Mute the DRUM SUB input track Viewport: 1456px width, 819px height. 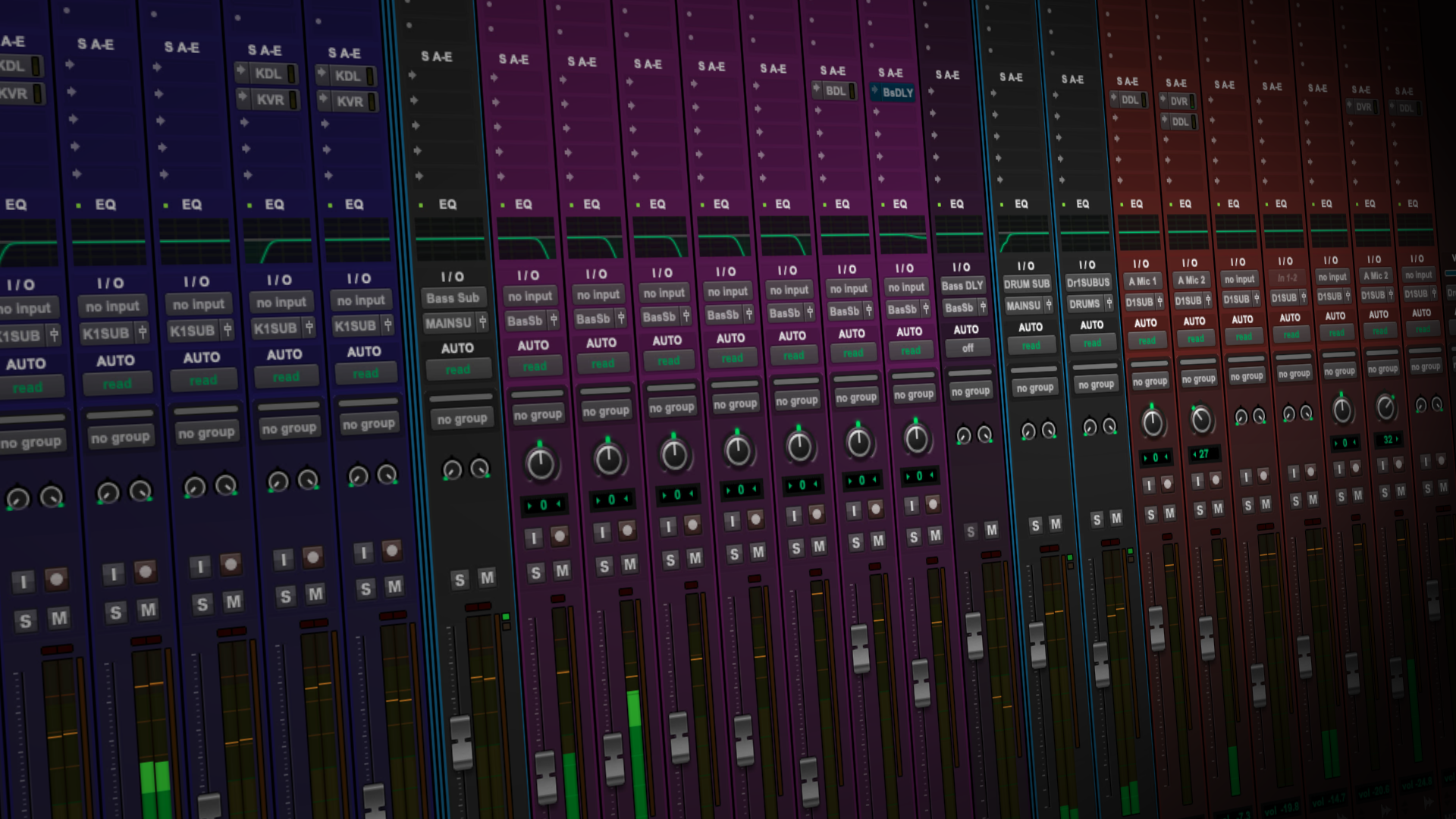coord(1056,524)
